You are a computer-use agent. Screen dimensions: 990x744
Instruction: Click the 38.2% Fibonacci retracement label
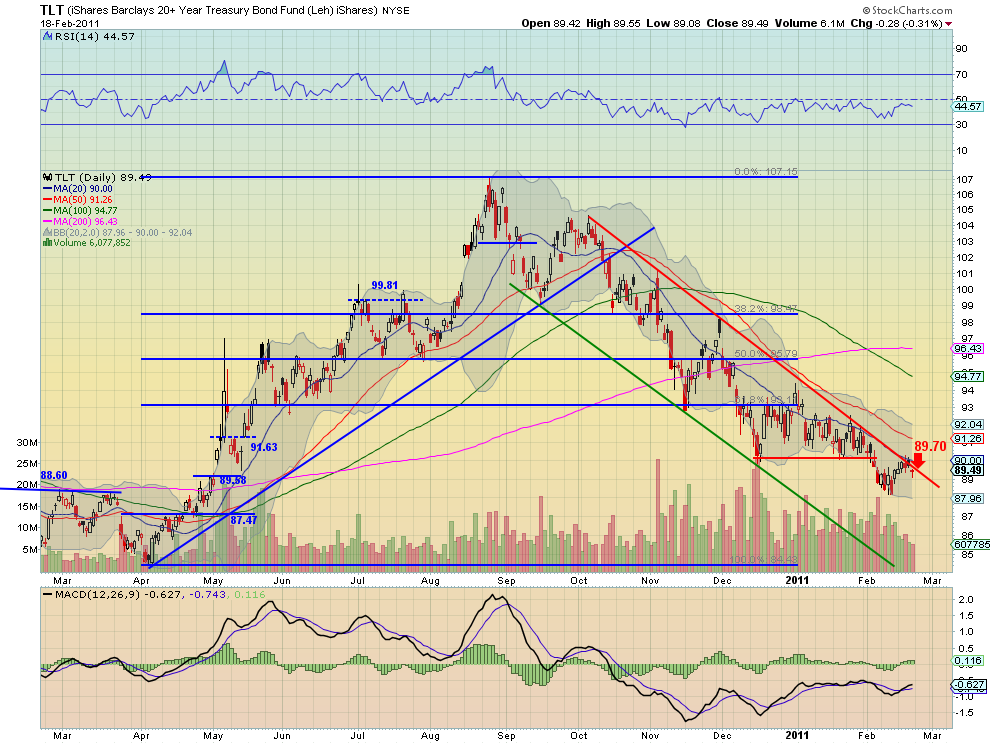coord(766,308)
